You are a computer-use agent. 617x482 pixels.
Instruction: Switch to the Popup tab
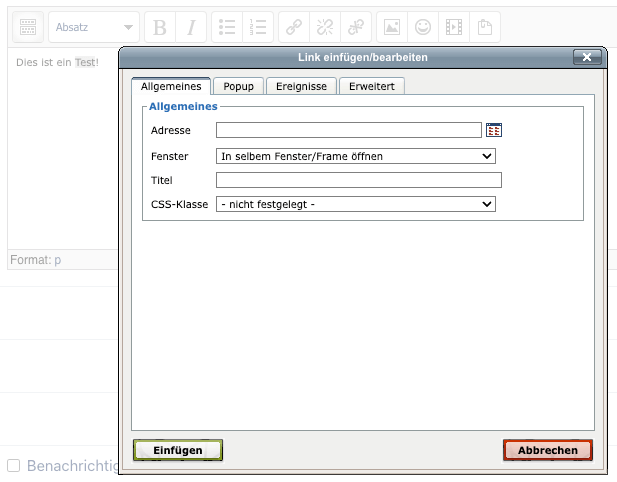click(x=238, y=87)
